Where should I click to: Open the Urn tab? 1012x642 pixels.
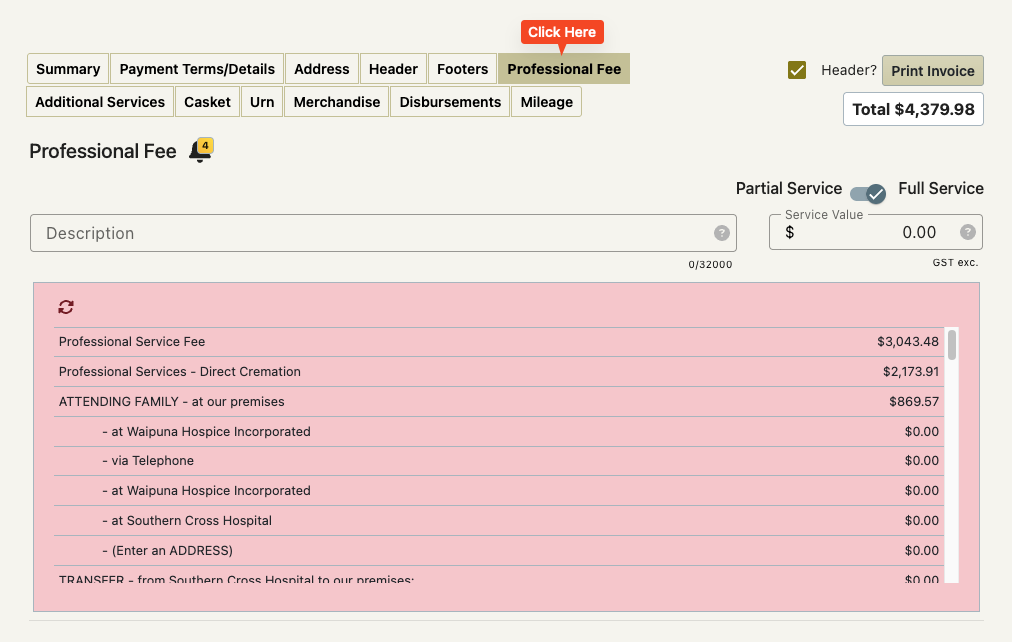pyautogui.click(x=262, y=102)
